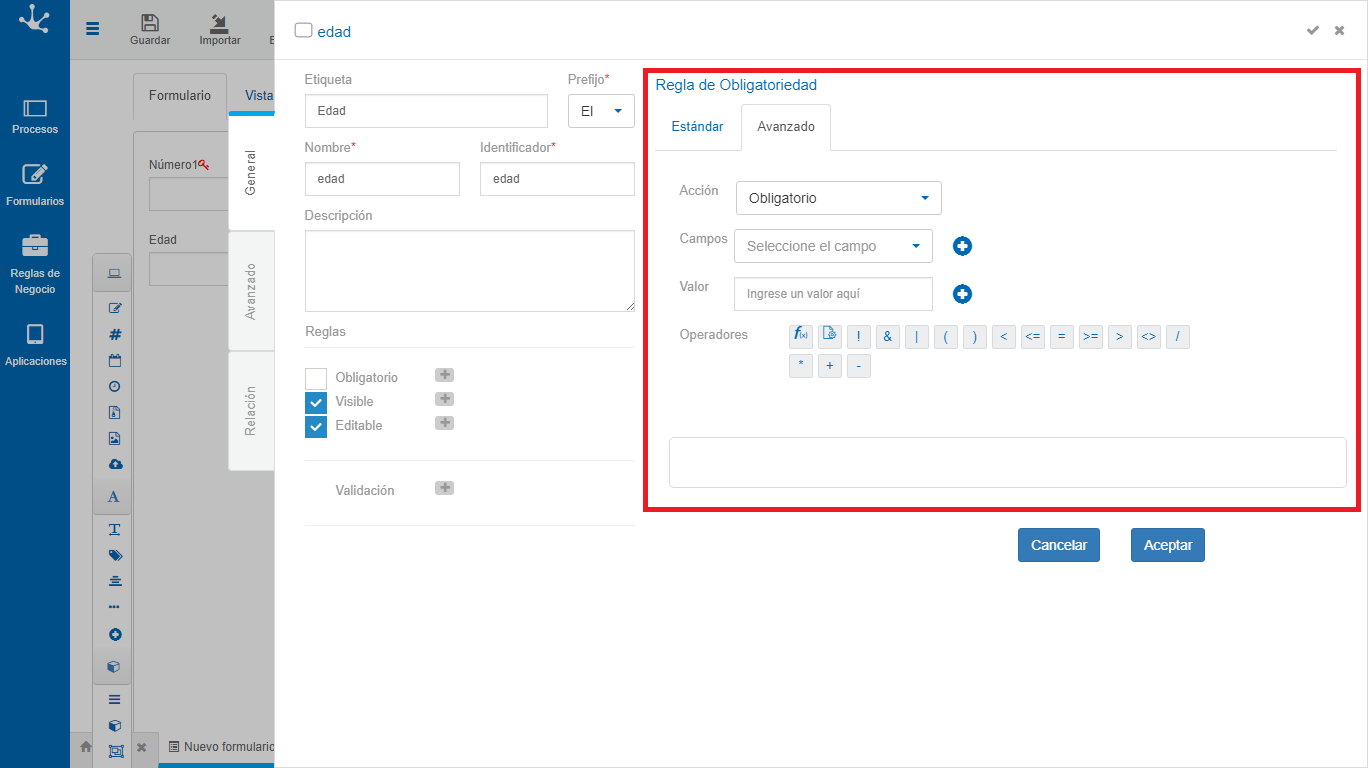Viewport: 1368px width, 768px height.
Task: Open the Relación vertical tab
Action: 251,411
